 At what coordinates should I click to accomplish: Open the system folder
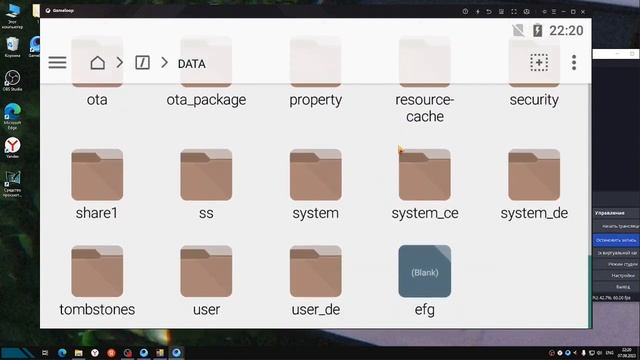pos(316,184)
